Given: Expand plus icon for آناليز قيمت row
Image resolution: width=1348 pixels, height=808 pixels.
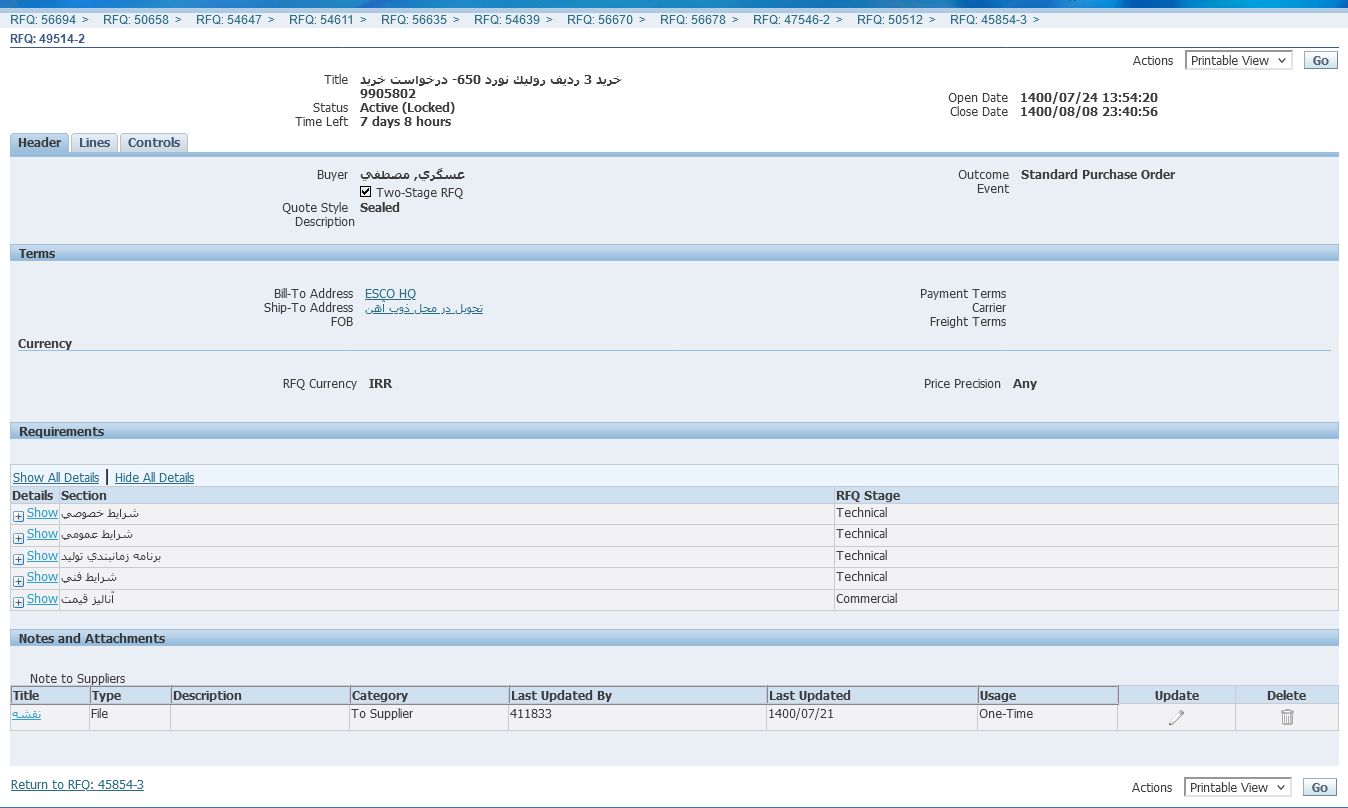Looking at the screenshot, I should 18,602.
